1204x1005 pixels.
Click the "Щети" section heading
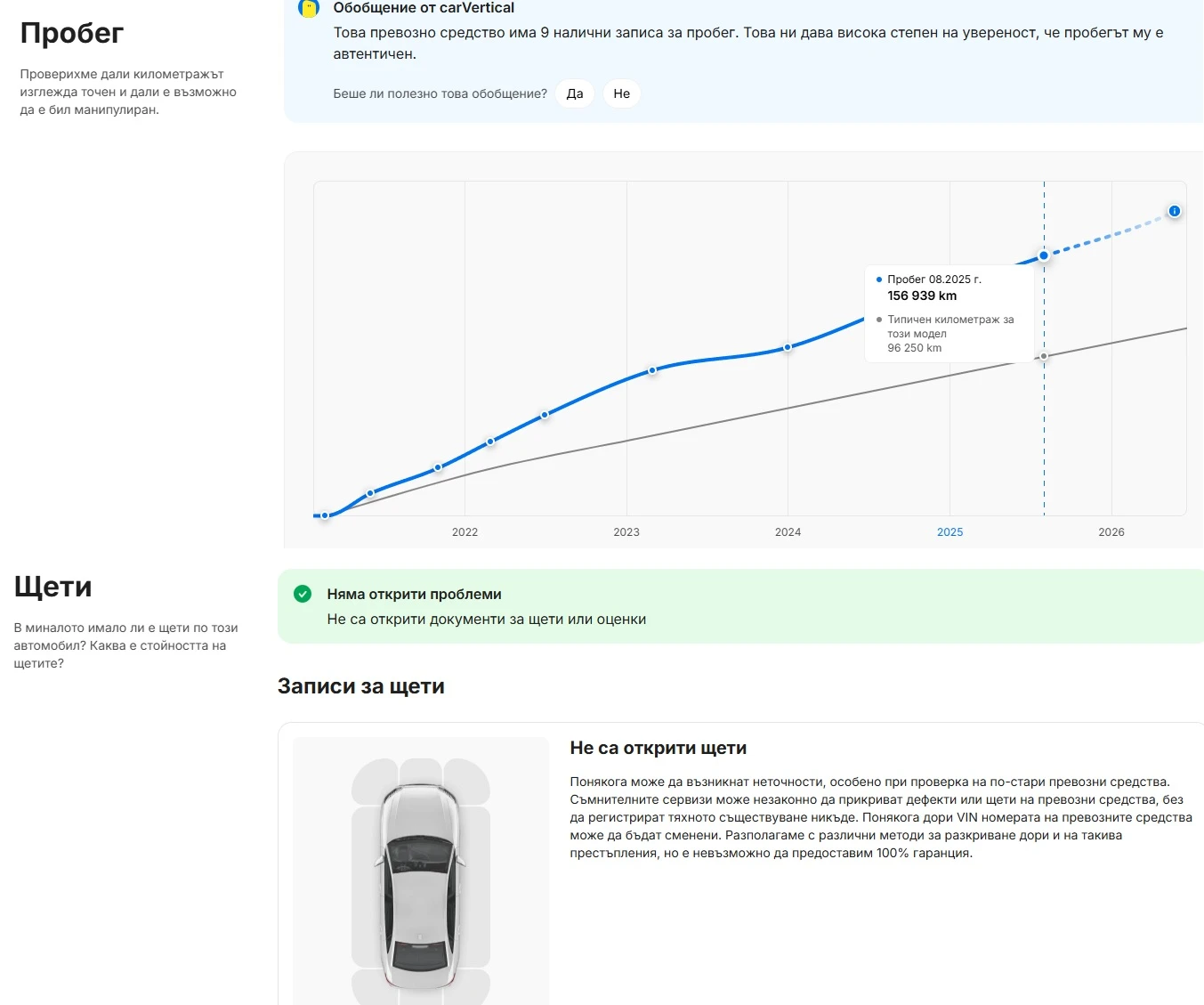click(x=53, y=587)
